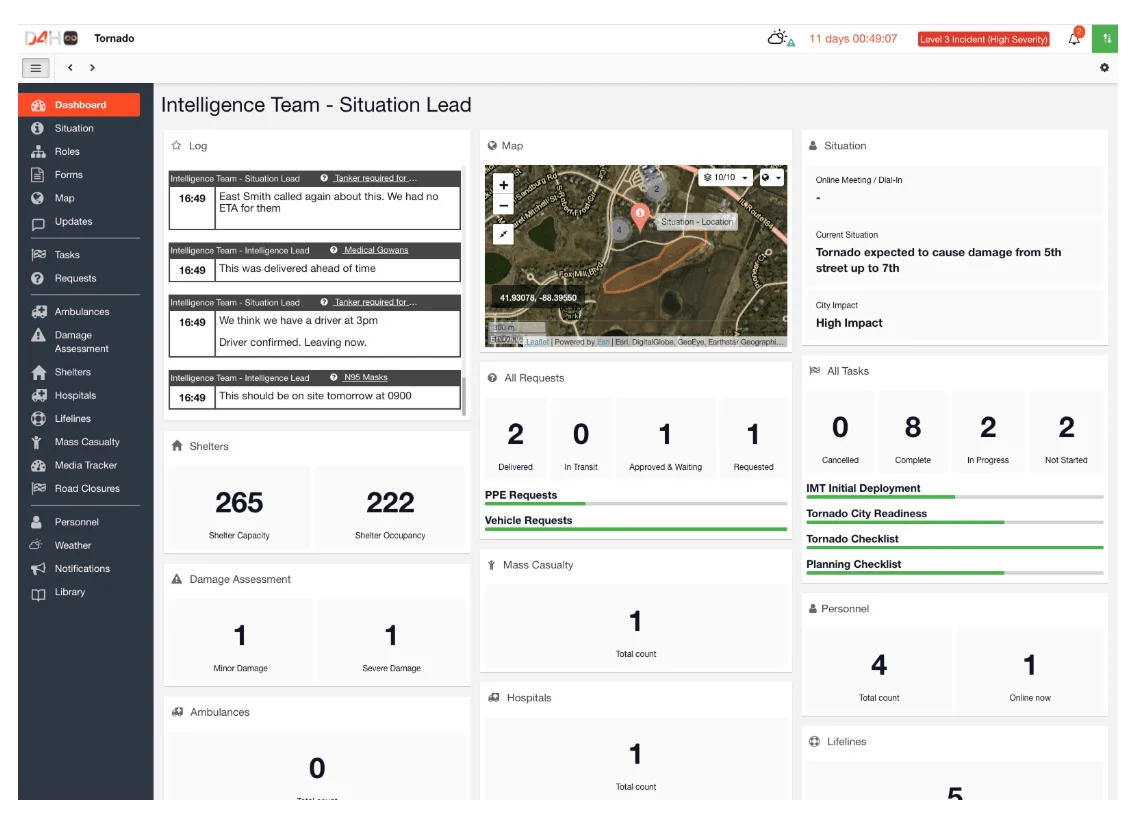Zoom in on the map

(504, 185)
